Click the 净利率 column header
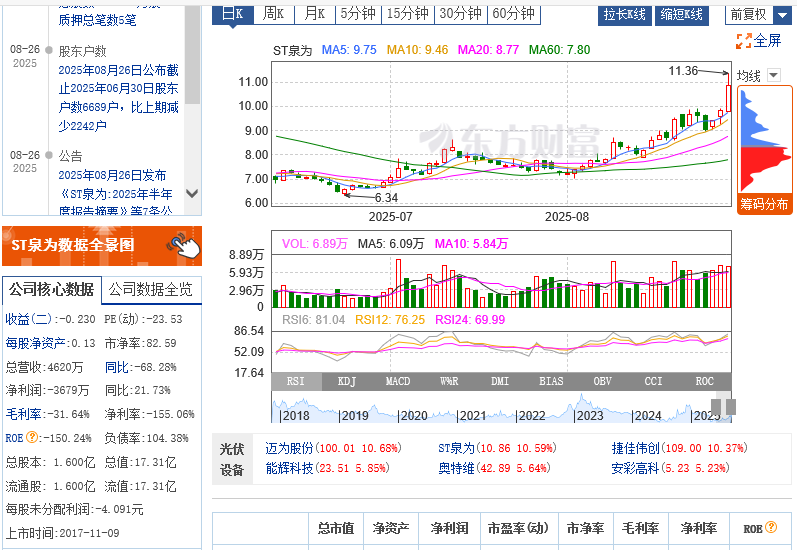Image resolution: width=797 pixels, height=550 pixels. point(699,529)
